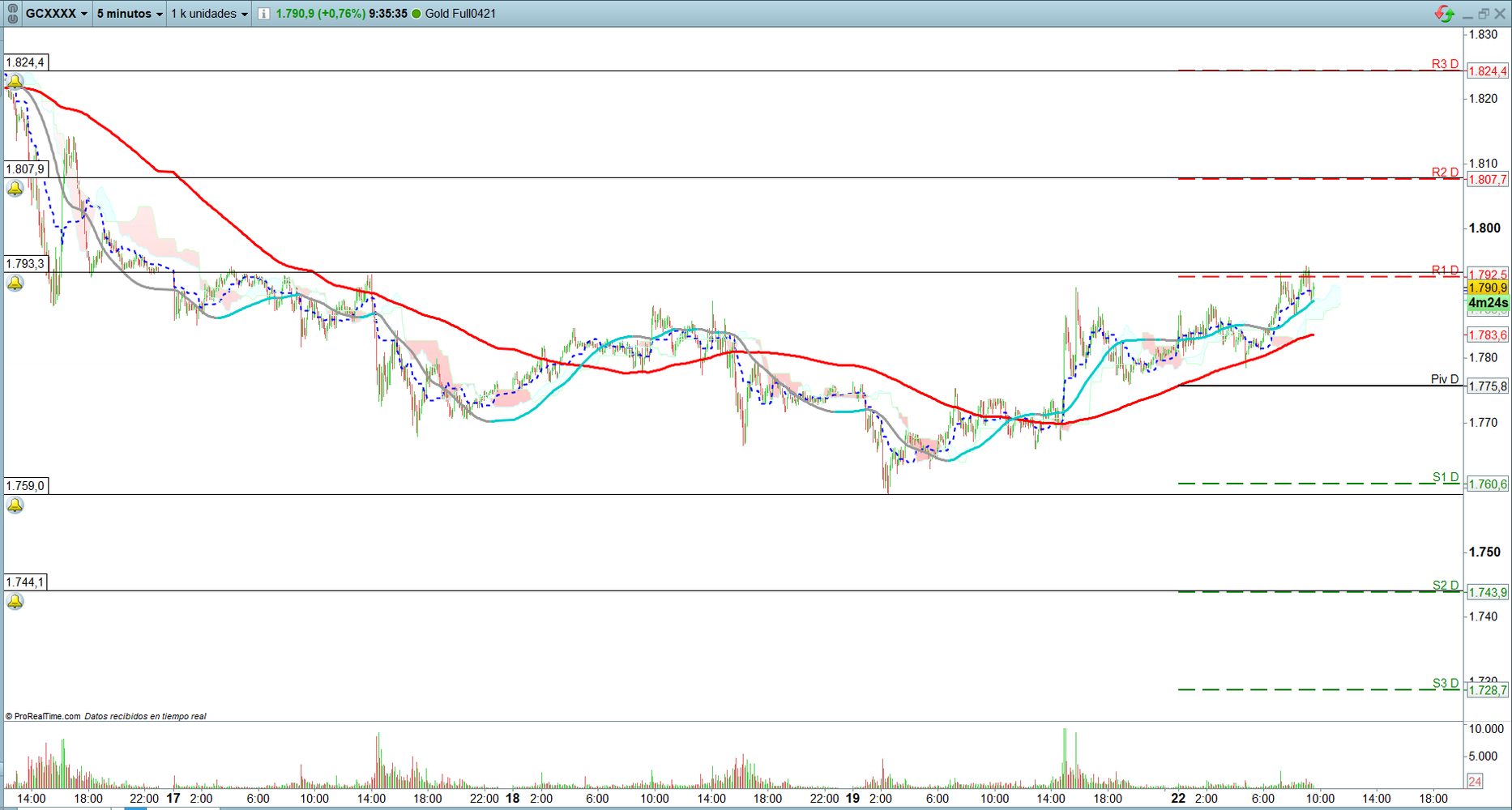This screenshot has height=810, width=1512.
Task: Click the yellow current price 1.790,9 tag
Action: (x=1488, y=288)
